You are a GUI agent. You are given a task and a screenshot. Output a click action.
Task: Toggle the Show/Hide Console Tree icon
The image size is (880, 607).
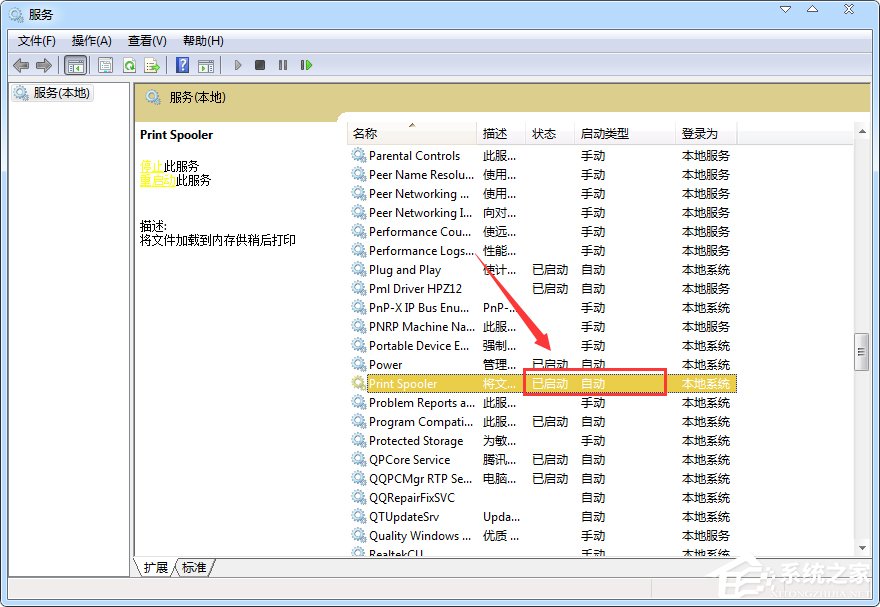pos(76,65)
